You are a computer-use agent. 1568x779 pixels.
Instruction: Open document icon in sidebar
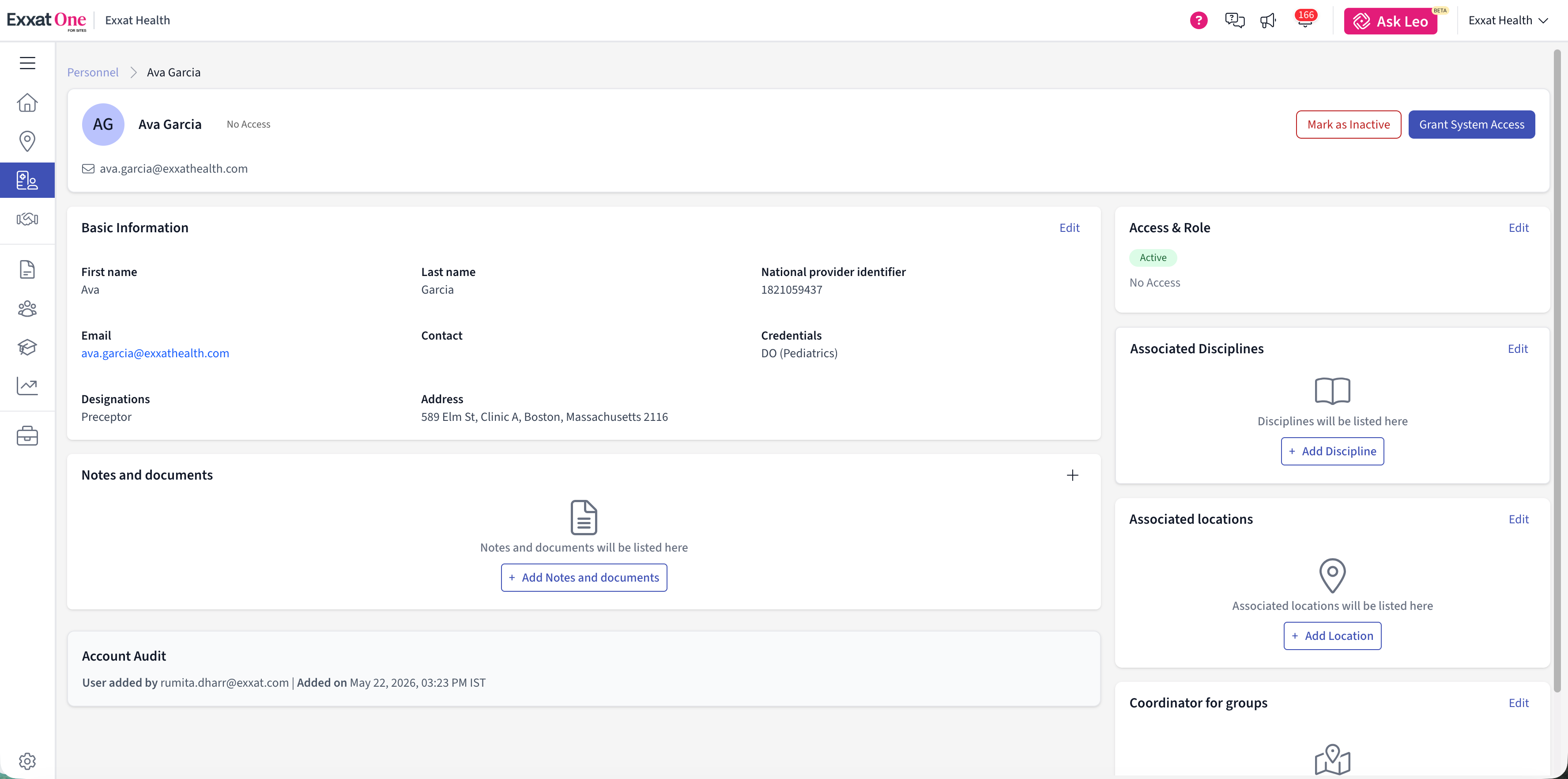pyautogui.click(x=27, y=269)
